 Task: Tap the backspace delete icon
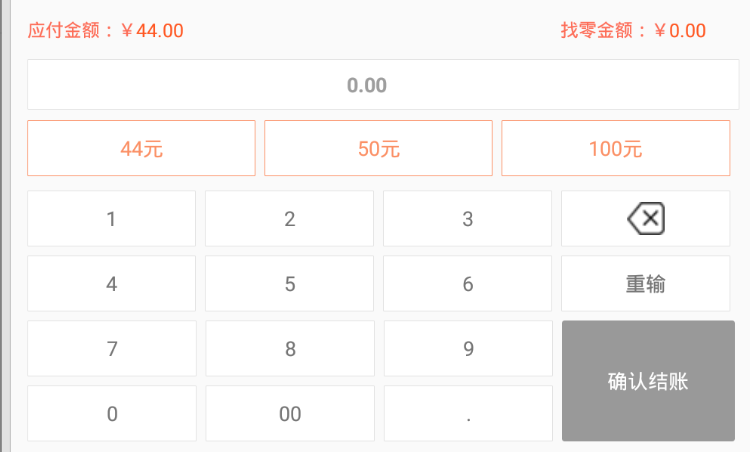tap(645, 218)
